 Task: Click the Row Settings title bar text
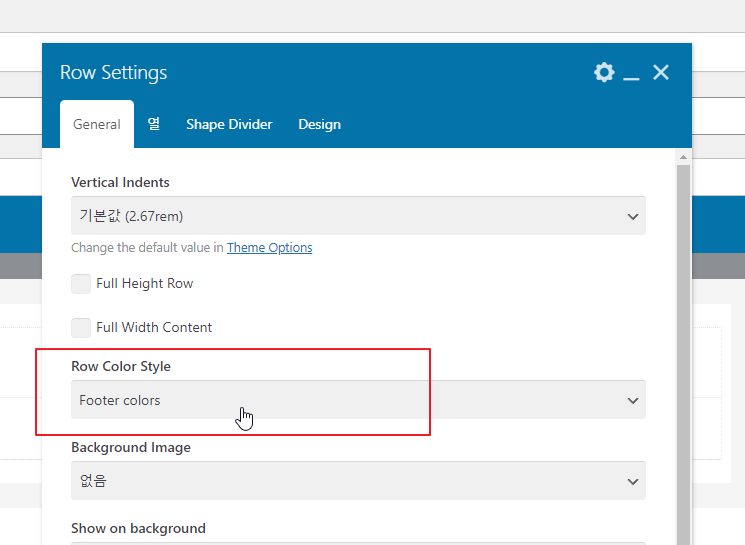pyautogui.click(x=113, y=73)
